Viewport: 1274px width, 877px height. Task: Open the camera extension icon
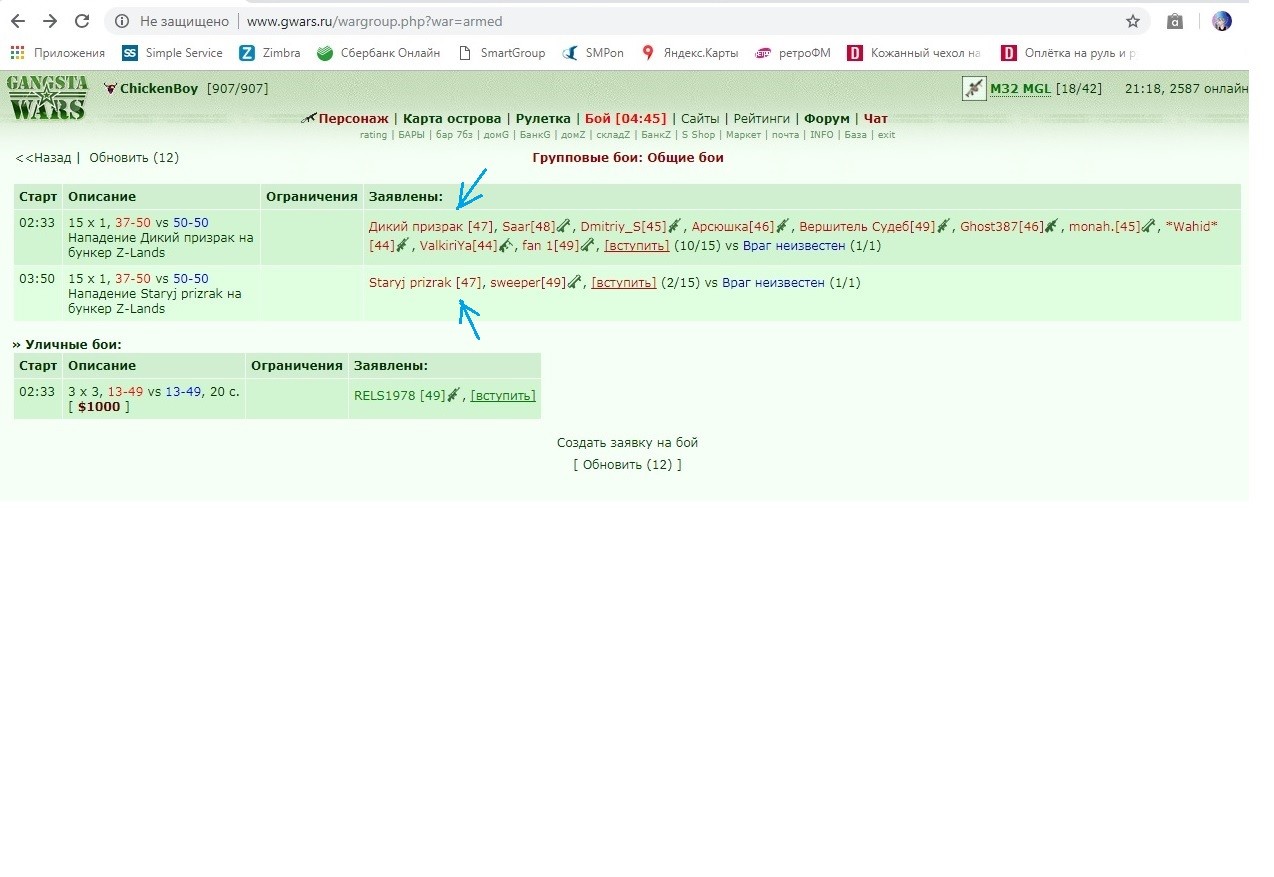click(1176, 21)
